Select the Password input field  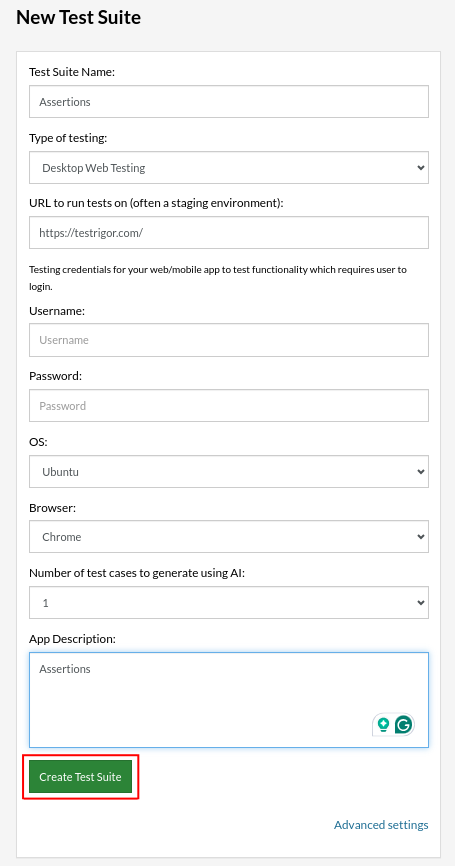click(229, 406)
